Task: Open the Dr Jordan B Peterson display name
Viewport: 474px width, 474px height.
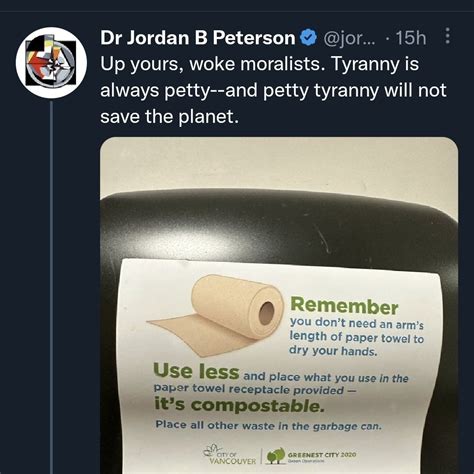Action: click(x=198, y=37)
